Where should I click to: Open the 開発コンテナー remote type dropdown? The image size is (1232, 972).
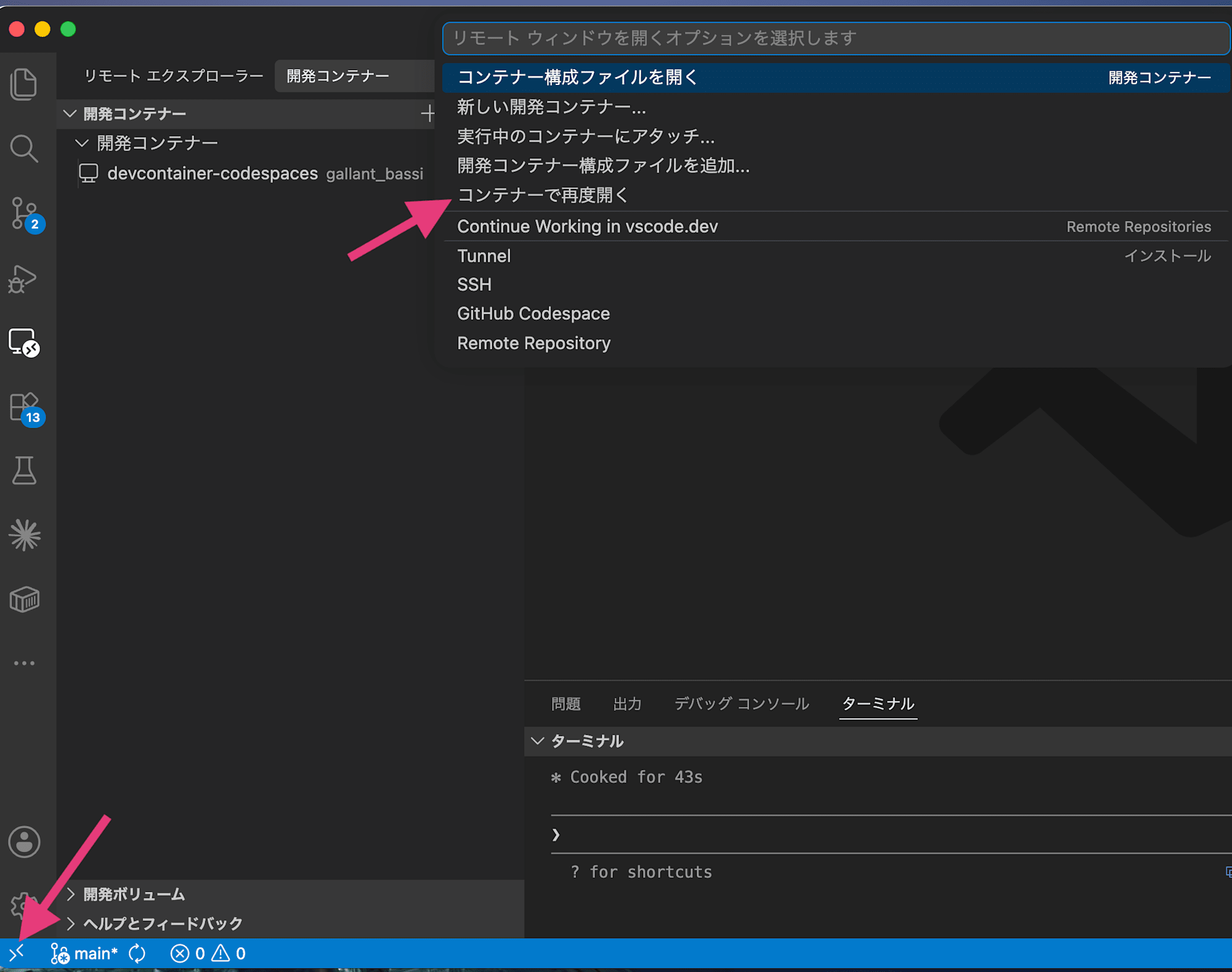click(x=355, y=76)
